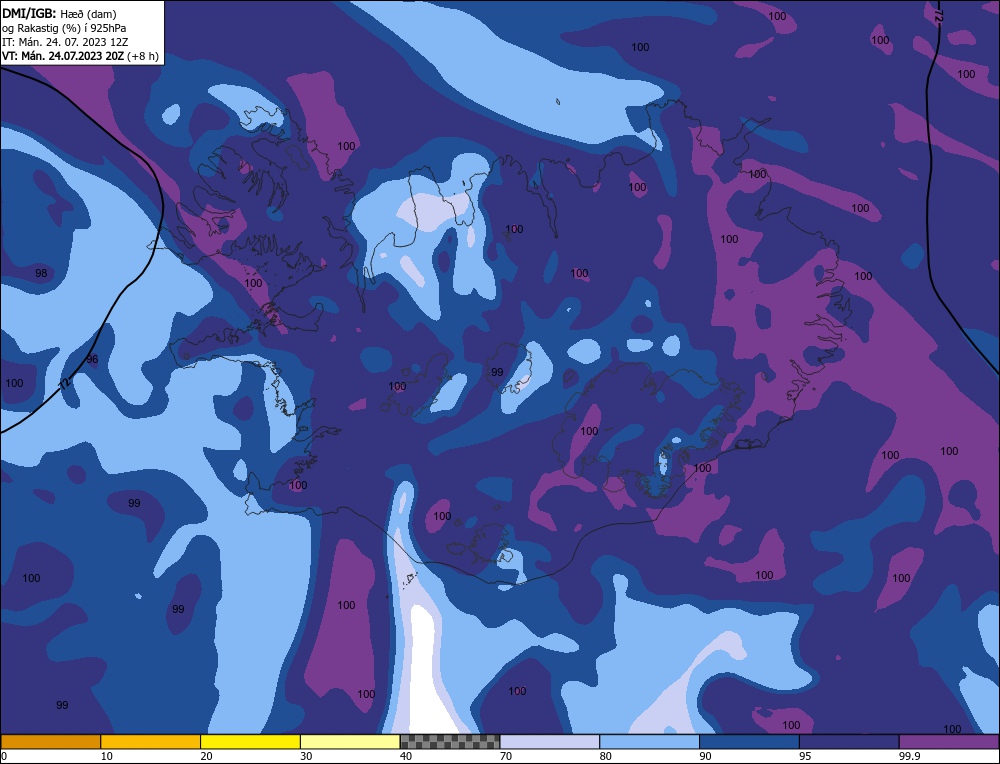Select the 'VT: Mán. 24.07.2023 20Z (+8 h)' line
This screenshot has height=764, width=1000.
[80, 56]
